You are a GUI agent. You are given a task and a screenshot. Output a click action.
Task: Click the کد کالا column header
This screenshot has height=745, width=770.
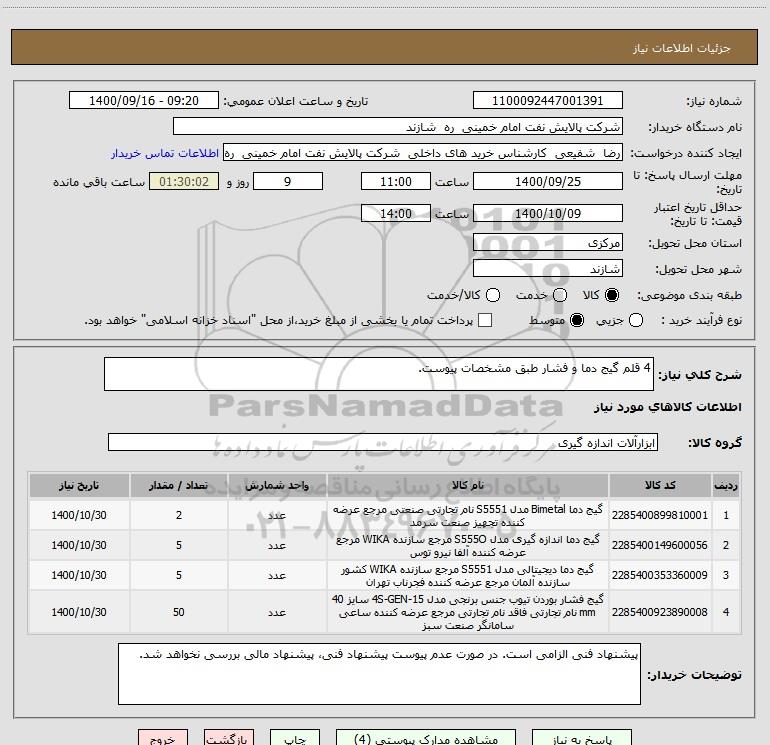coord(660,485)
